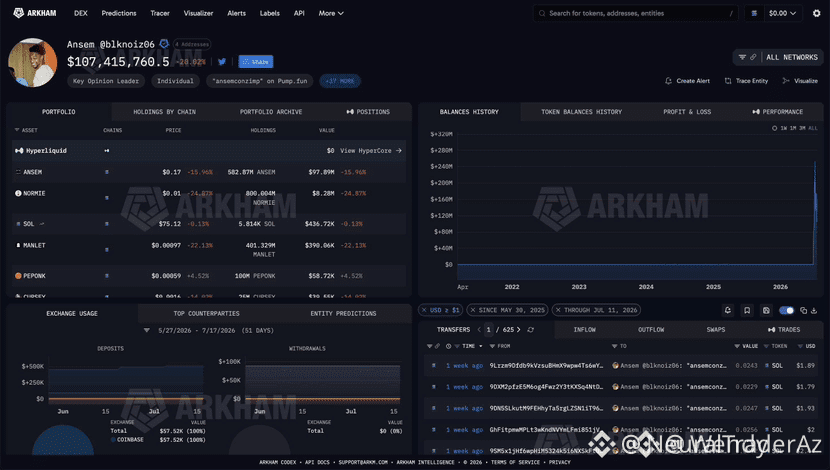This screenshot has width=830, height=470.
Task: Click the PEPONK token icon
Action: point(18,276)
